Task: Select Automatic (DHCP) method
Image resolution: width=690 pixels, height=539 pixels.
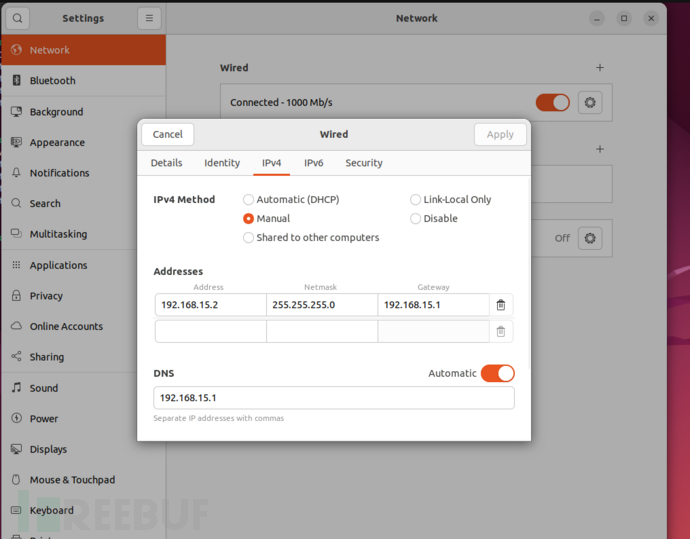Action: (x=249, y=200)
